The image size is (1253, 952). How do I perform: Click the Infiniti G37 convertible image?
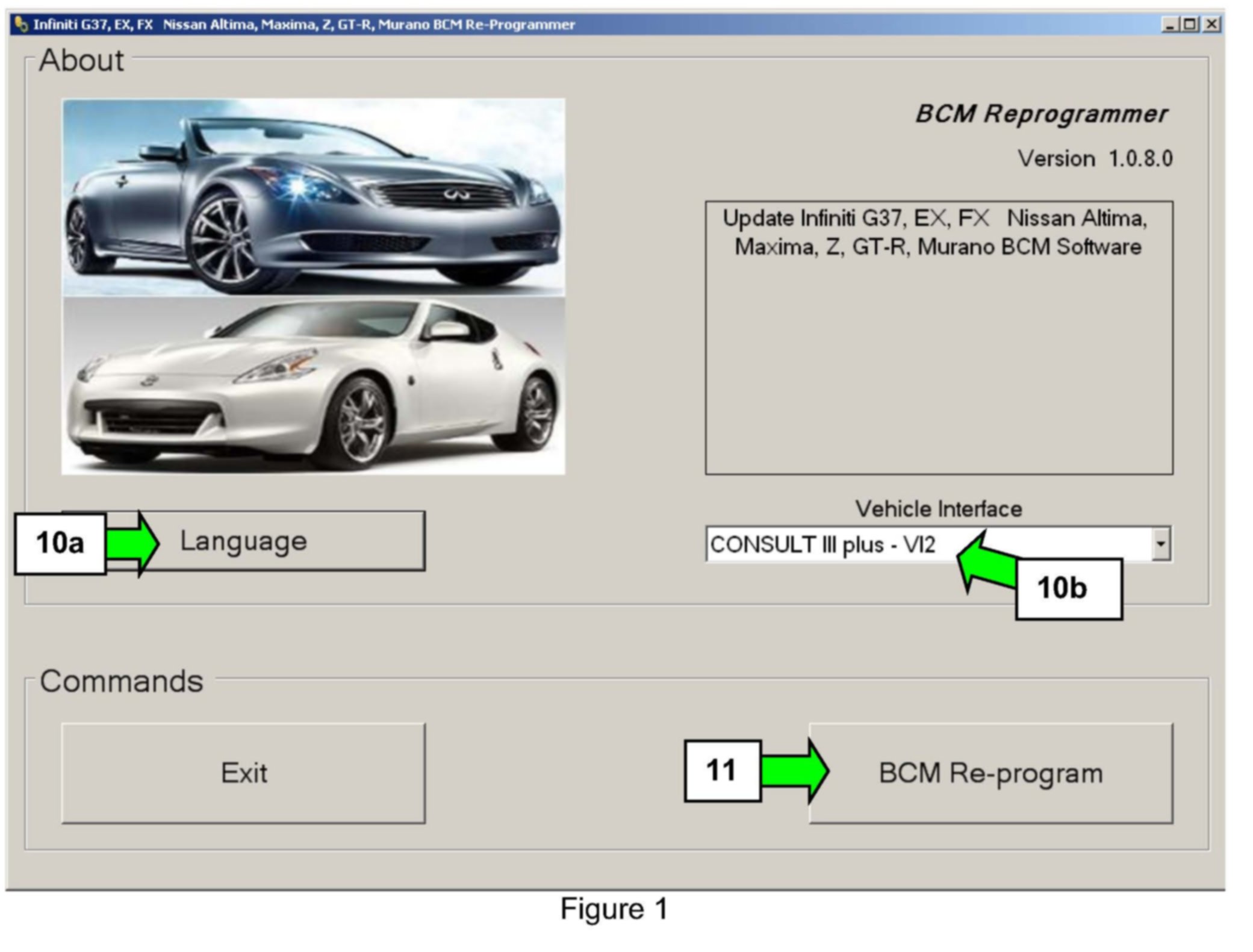point(313,198)
